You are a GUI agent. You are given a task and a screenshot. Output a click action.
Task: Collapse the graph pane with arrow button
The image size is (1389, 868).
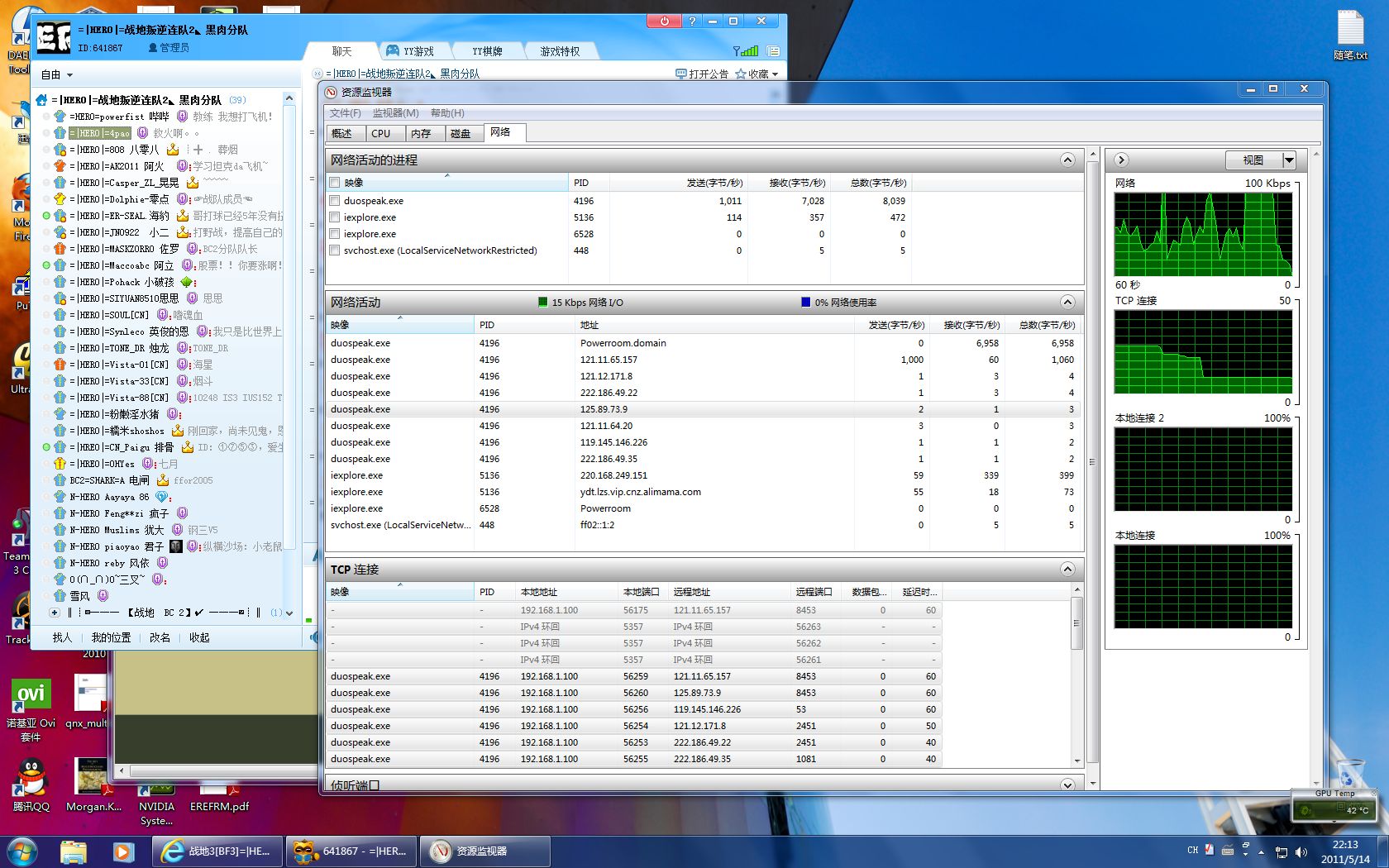click(x=1122, y=160)
